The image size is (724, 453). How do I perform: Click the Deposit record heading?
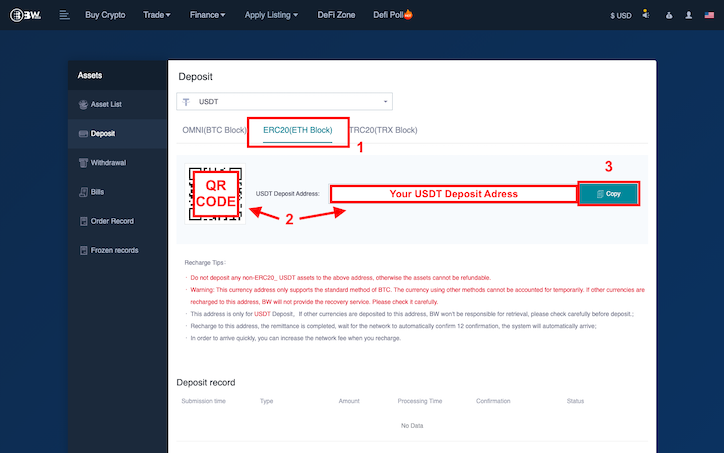(206, 382)
